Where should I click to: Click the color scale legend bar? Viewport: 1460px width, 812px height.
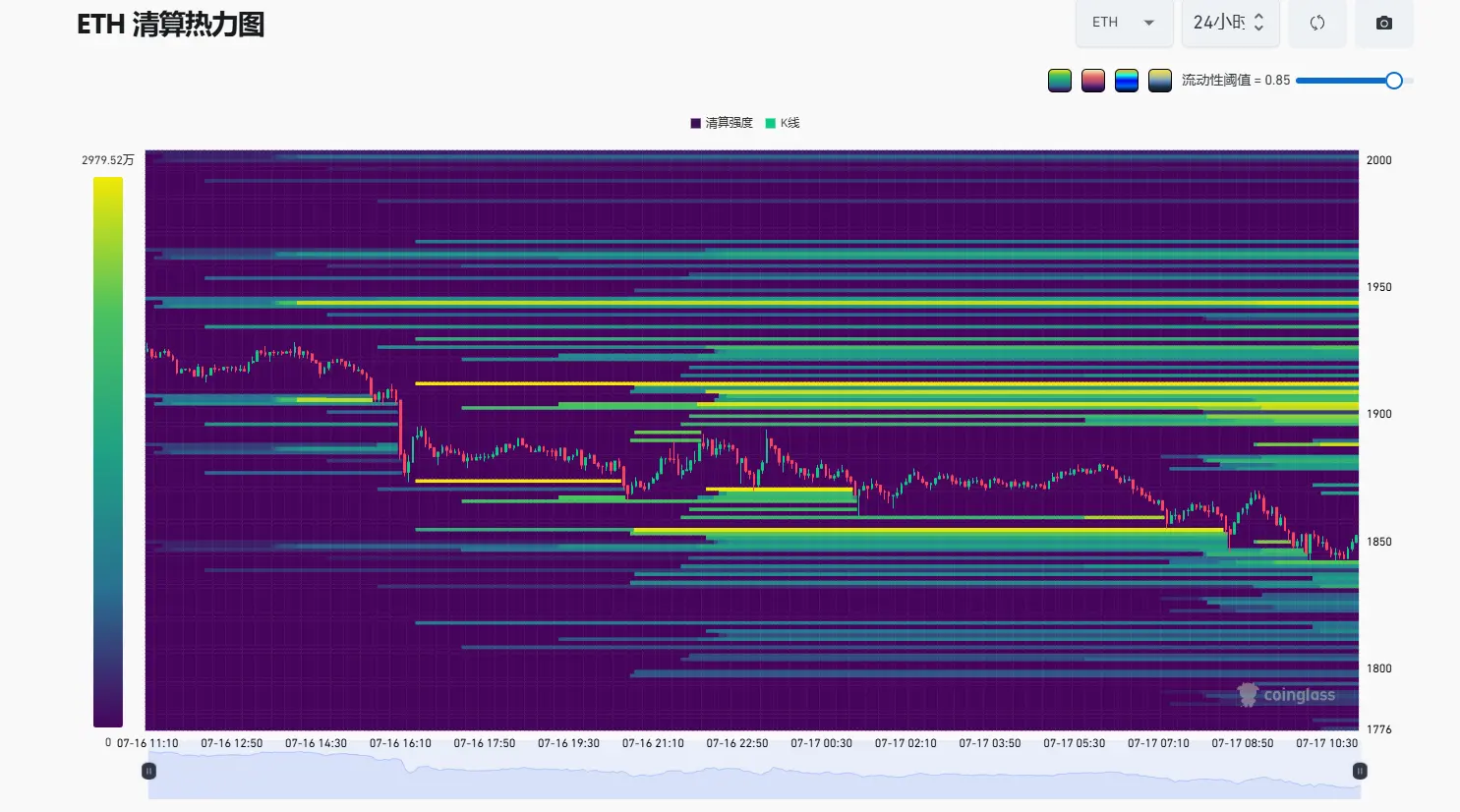(x=108, y=452)
